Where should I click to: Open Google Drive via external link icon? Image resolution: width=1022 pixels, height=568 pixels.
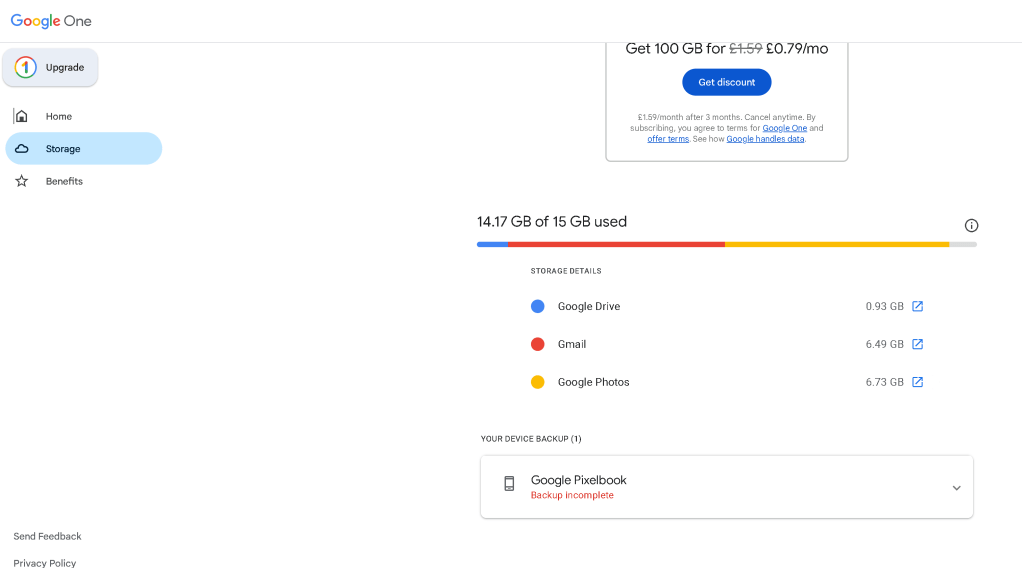pyautogui.click(x=917, y=306)
